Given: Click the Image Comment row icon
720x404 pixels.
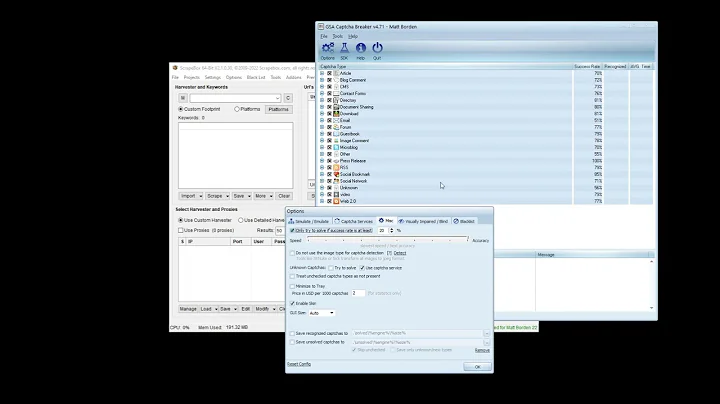Looking at the screenshot, I should click(336, 140).
